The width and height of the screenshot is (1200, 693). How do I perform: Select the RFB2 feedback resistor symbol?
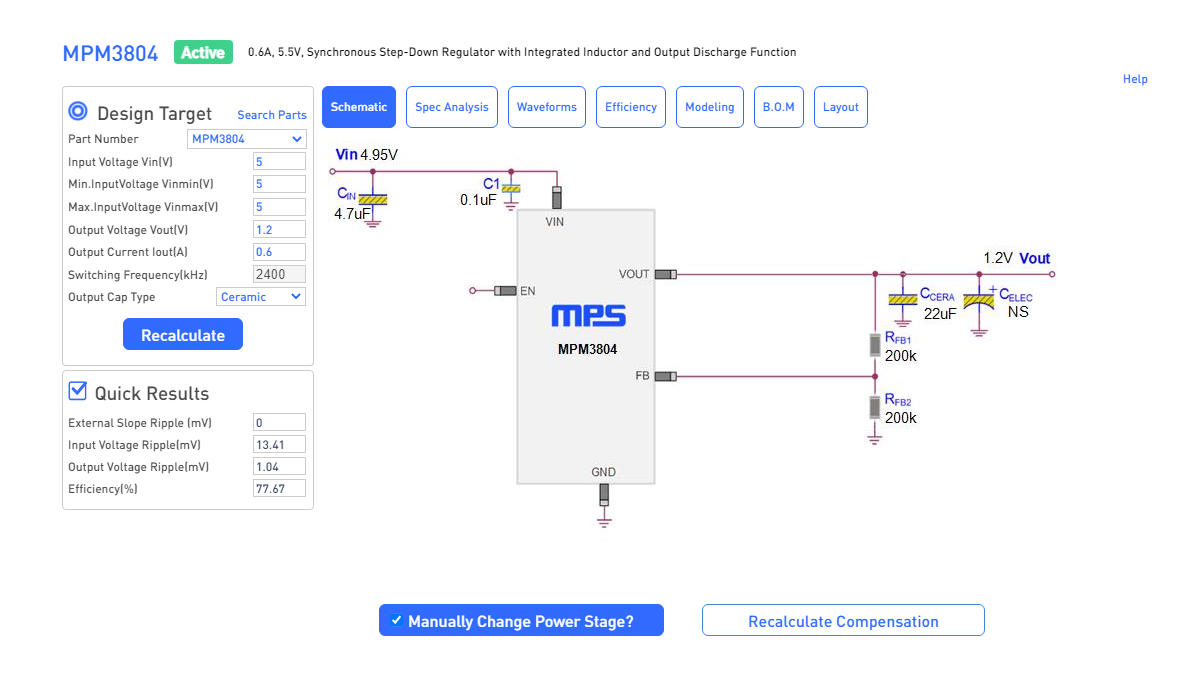click(875, 406)
